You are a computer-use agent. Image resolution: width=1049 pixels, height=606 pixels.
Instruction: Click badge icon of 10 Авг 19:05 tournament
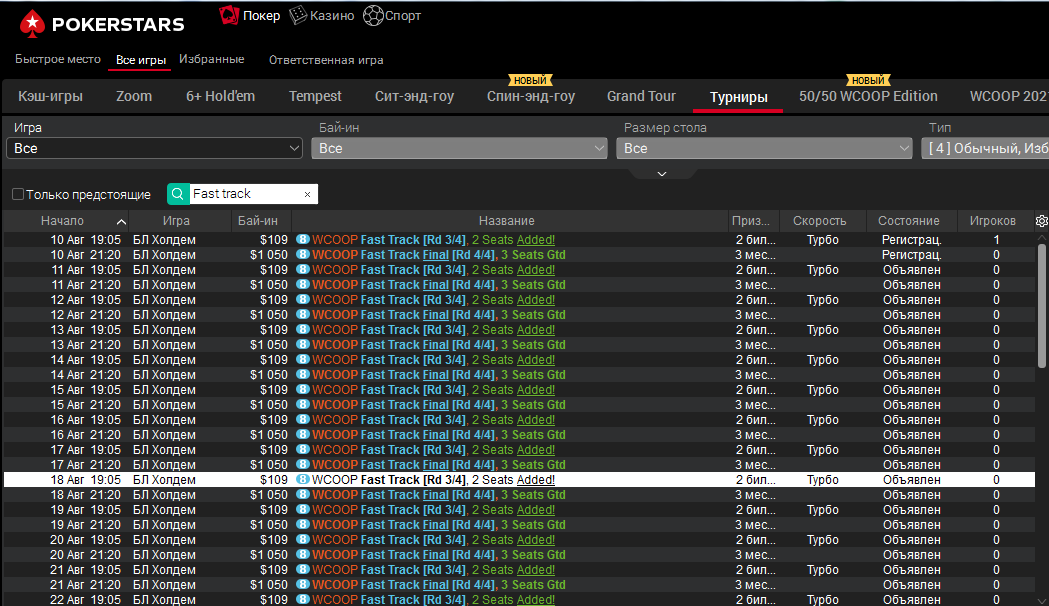coord(302,239)
